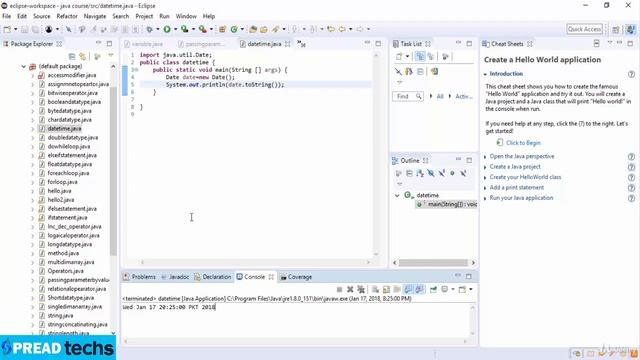Switch to the Javadoc tab
Viewport: 640px width, 360px height.
coord(176,277)
